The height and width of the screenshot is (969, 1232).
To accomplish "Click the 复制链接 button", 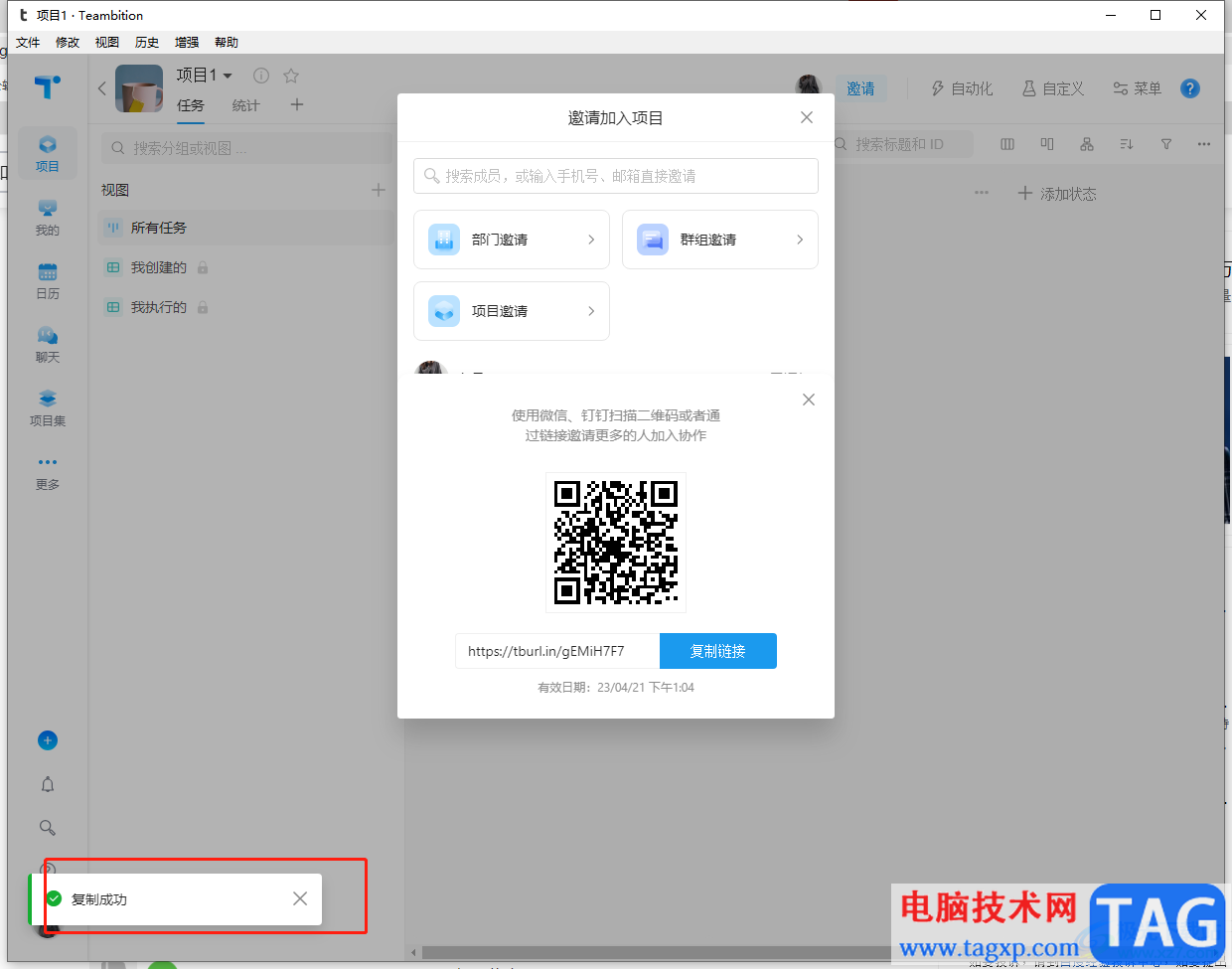I will (x=718, y=651).
